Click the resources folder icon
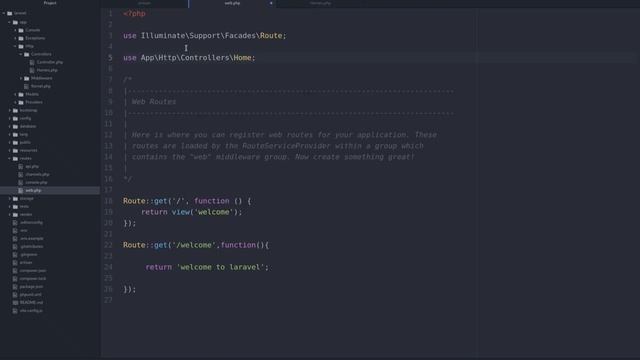 pos(15,150)
